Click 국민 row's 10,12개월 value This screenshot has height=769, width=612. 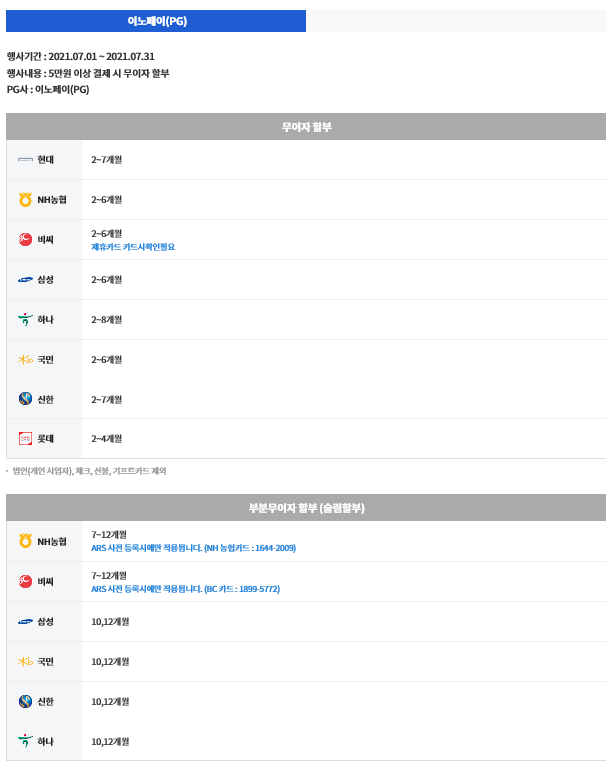(x=110, y=662)
